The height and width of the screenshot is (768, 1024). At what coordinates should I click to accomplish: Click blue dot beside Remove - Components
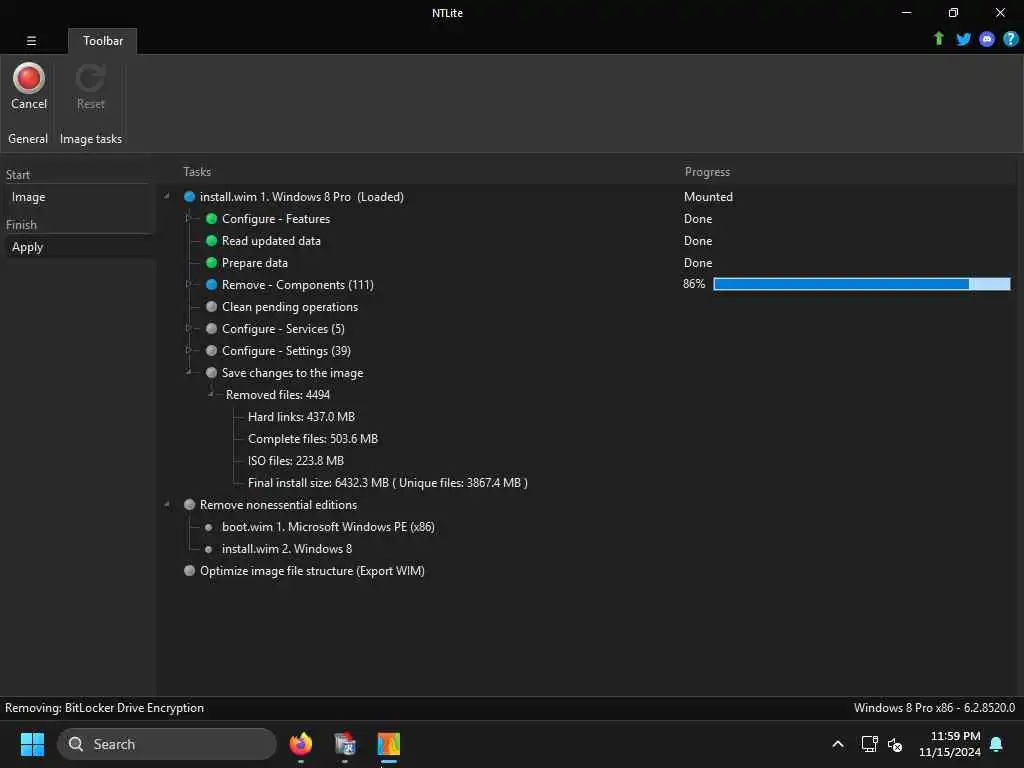211,285
